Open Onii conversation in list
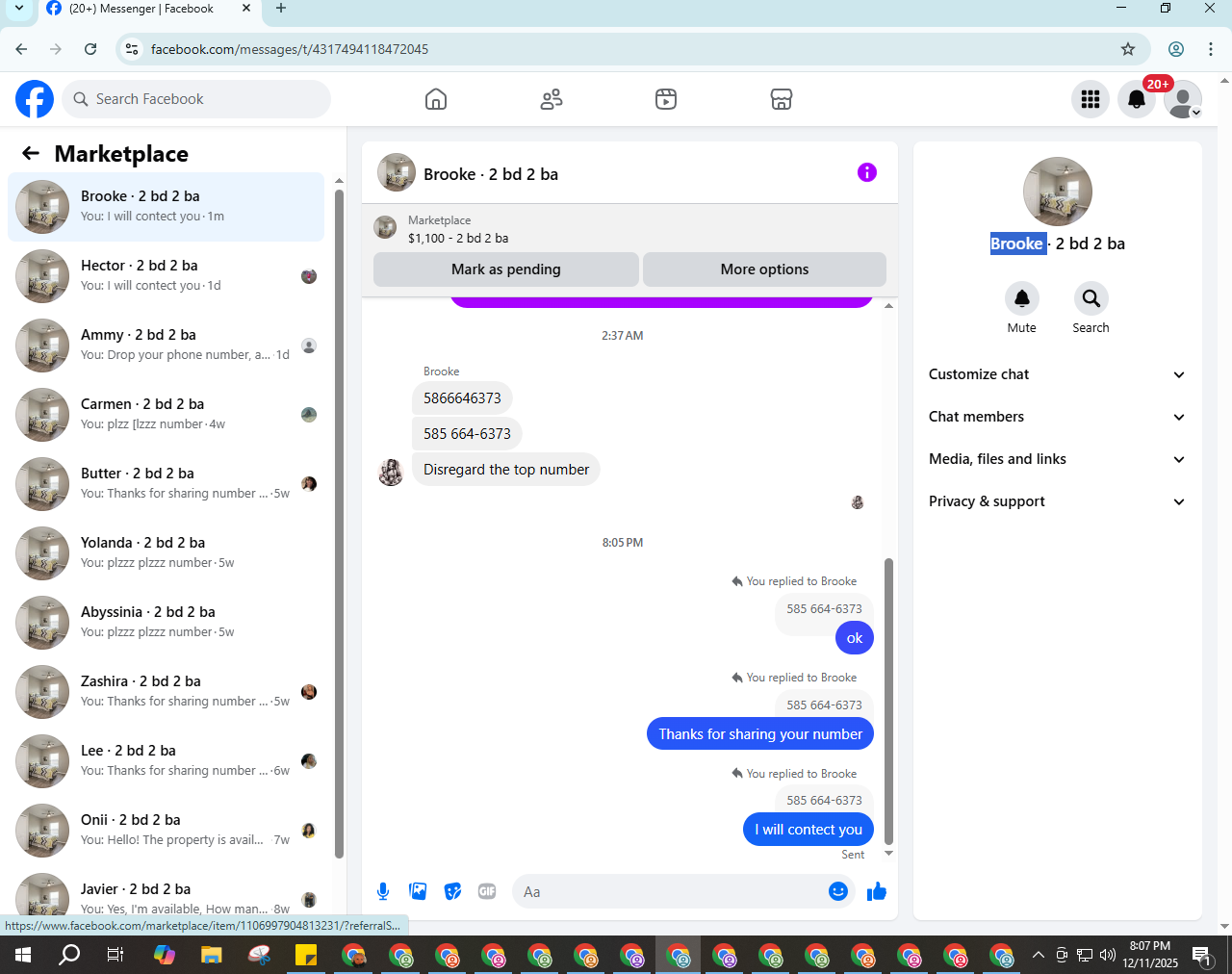Screen dimensions: 1232x974 tap(166, 831)
